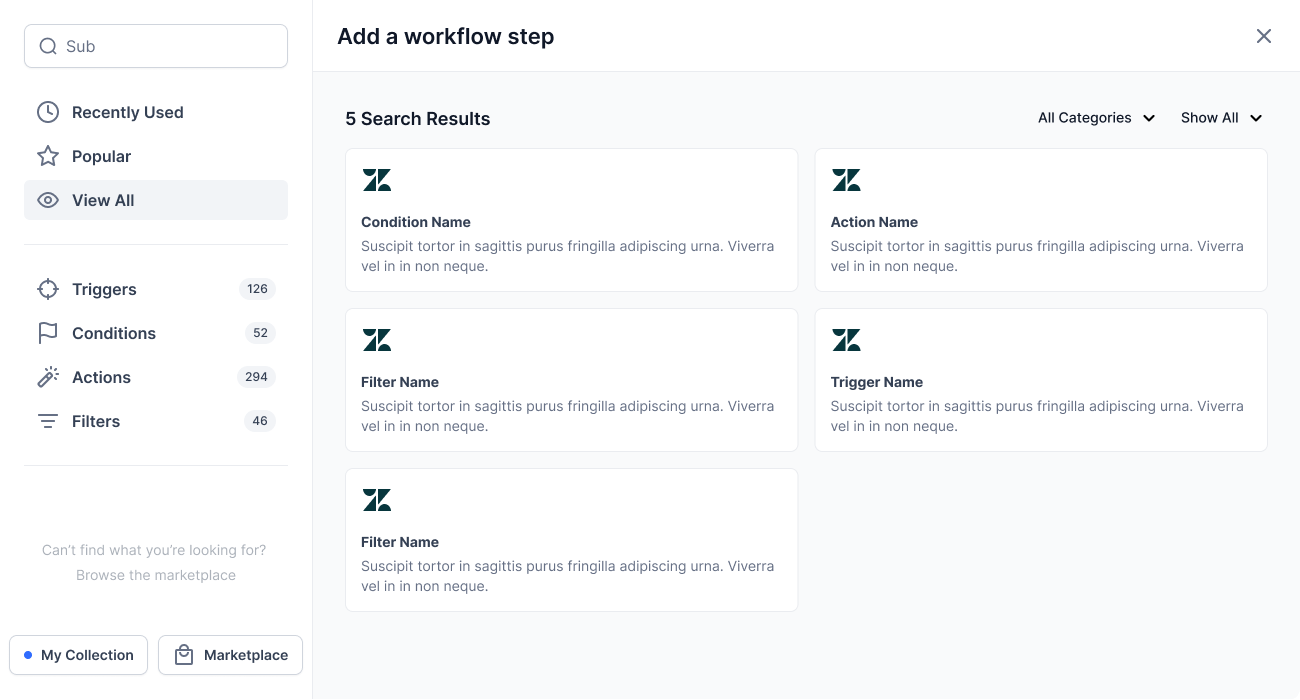The height and width of the screenshot is (700, 1300).
Task: Click the 294 count badge on Actions
Action: click(x=256, y=377)
